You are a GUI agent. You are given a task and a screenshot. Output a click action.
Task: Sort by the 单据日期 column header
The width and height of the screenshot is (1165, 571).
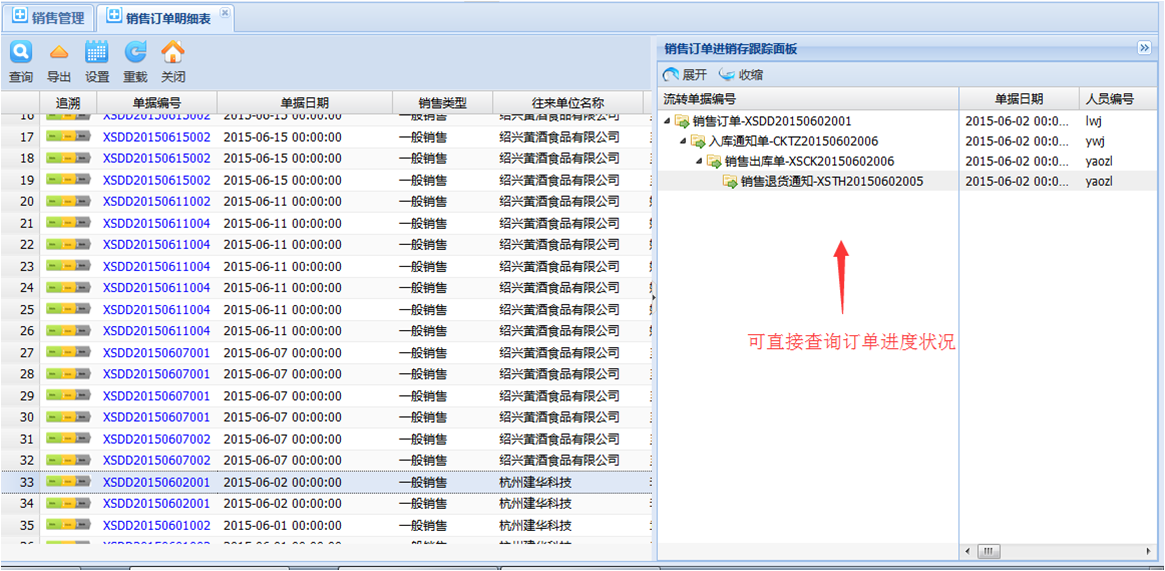tap(304, 103)
